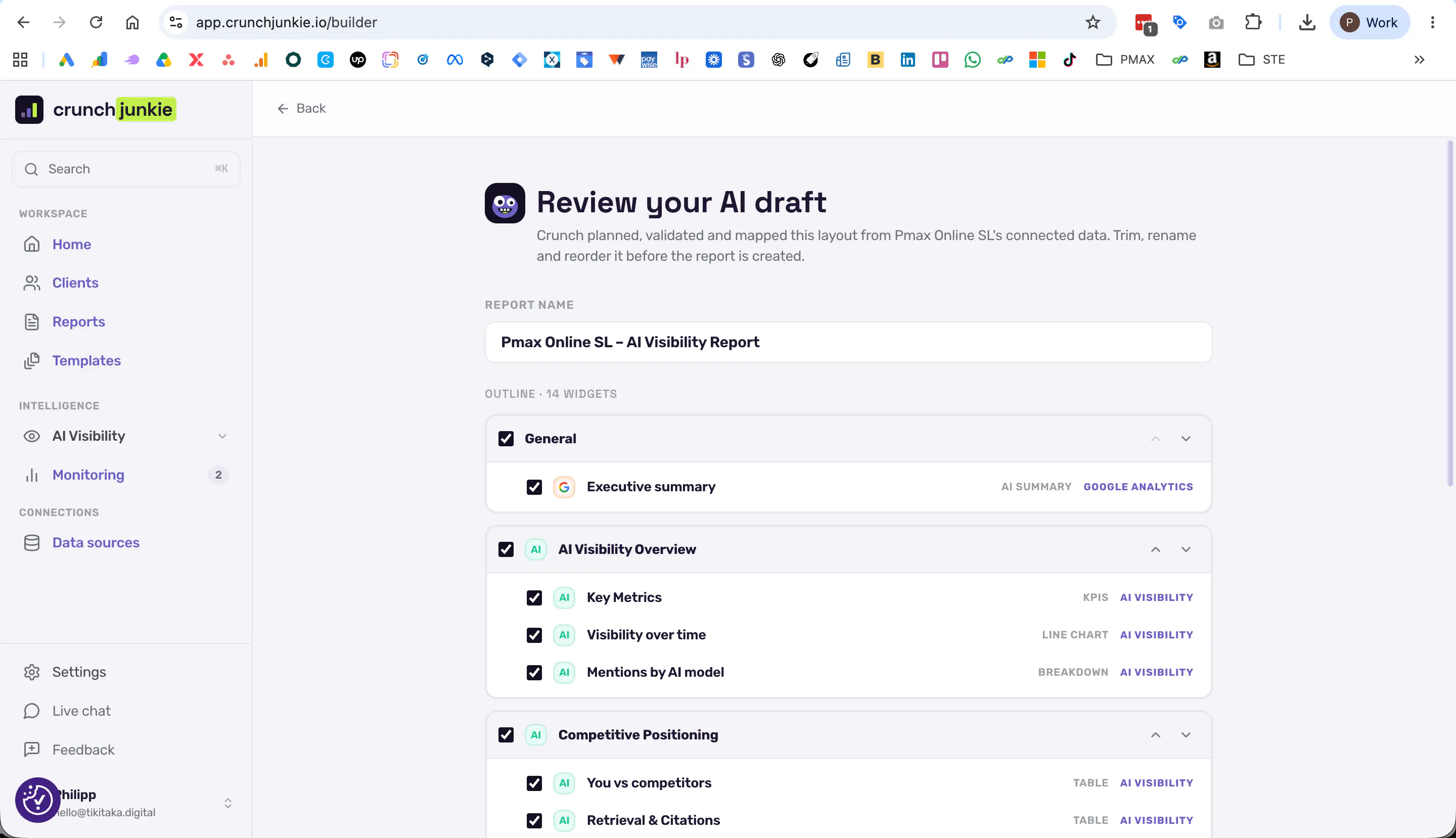Image resolution: width=1456 pixels, height=838 pixels.
Task: Click the Google icon beside Executive summary
Action: [564, 487]
